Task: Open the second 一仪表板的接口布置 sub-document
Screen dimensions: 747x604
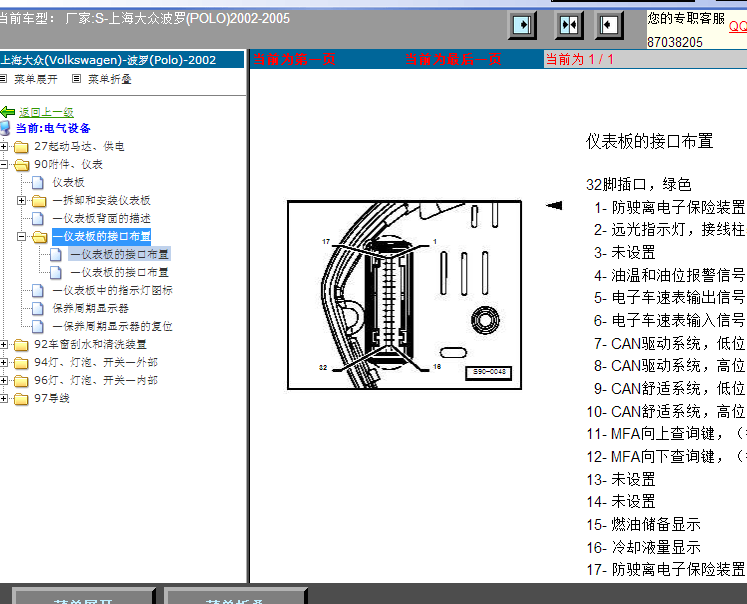Action: 120,272
